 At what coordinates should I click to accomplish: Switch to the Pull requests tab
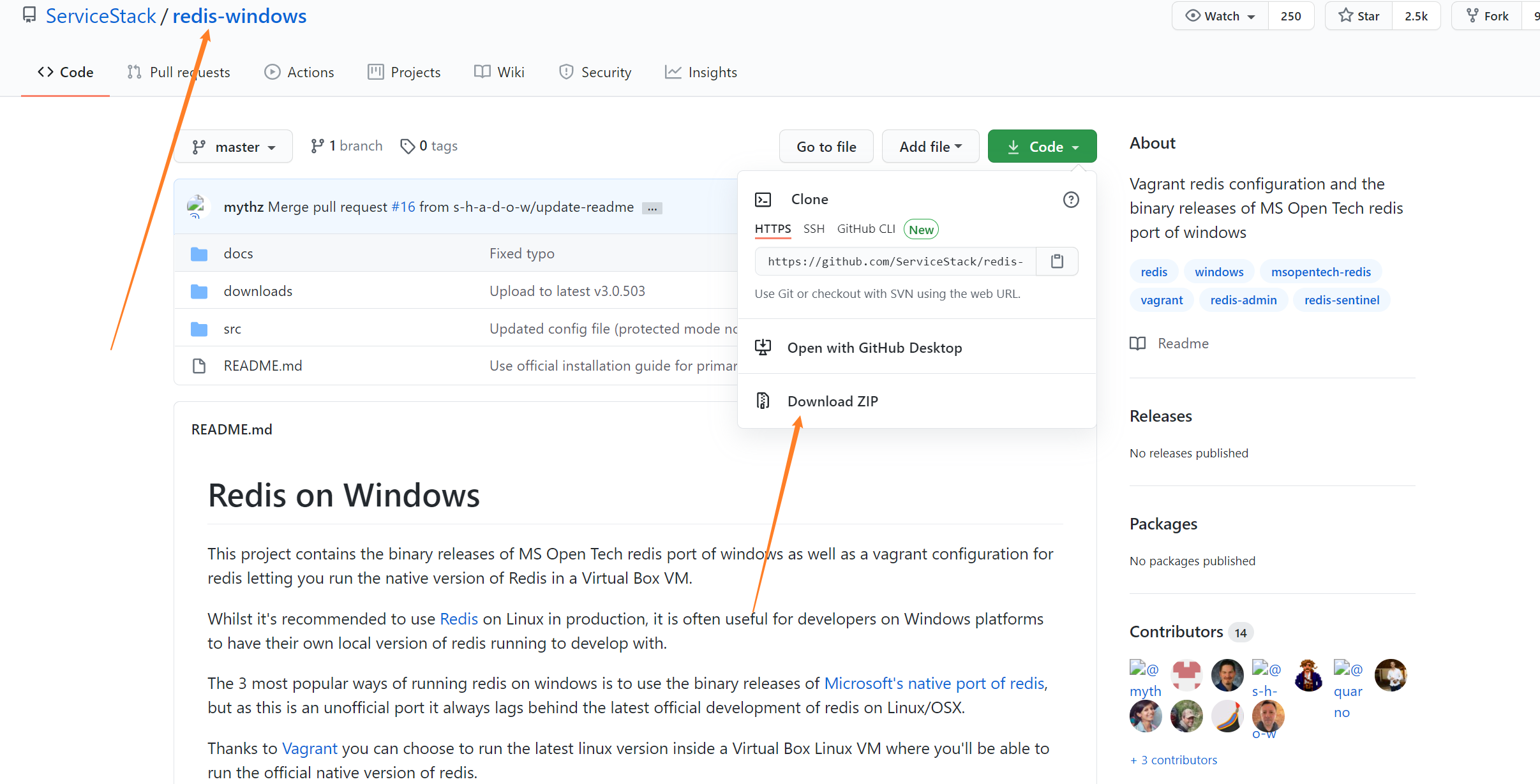179,72
